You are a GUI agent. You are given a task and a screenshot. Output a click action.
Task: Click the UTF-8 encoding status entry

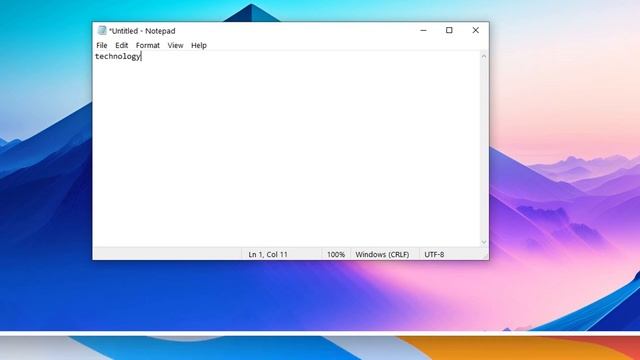pyautogui.click(x=434, y=254)
